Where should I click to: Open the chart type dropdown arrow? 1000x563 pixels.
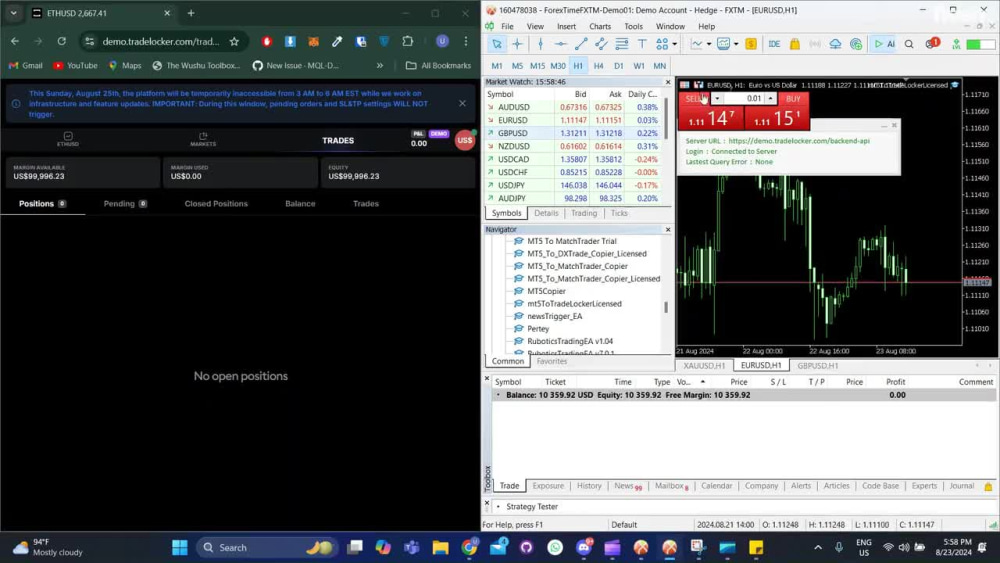[x=709, y=44]
